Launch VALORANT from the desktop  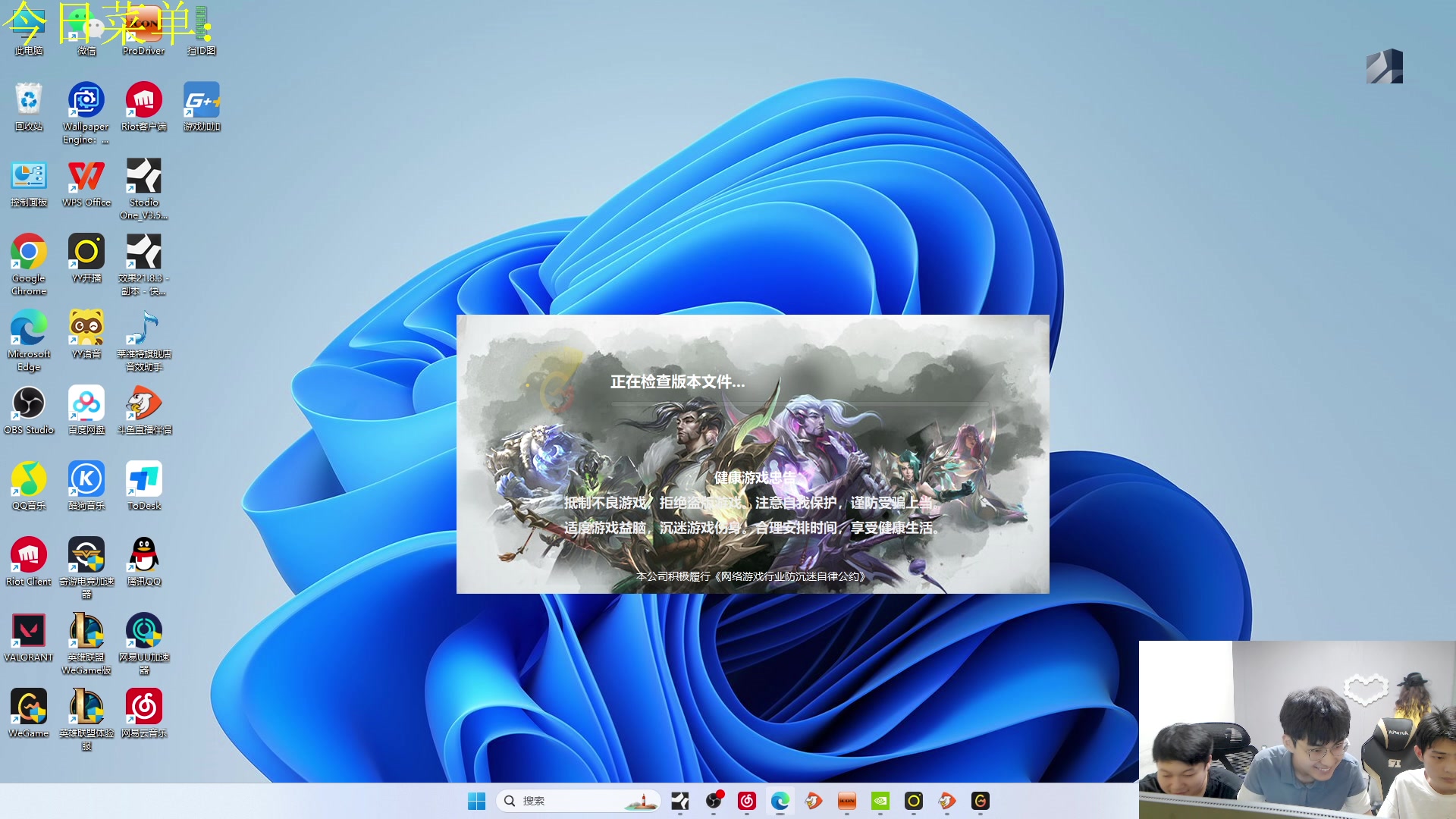(x=29, y=637)
